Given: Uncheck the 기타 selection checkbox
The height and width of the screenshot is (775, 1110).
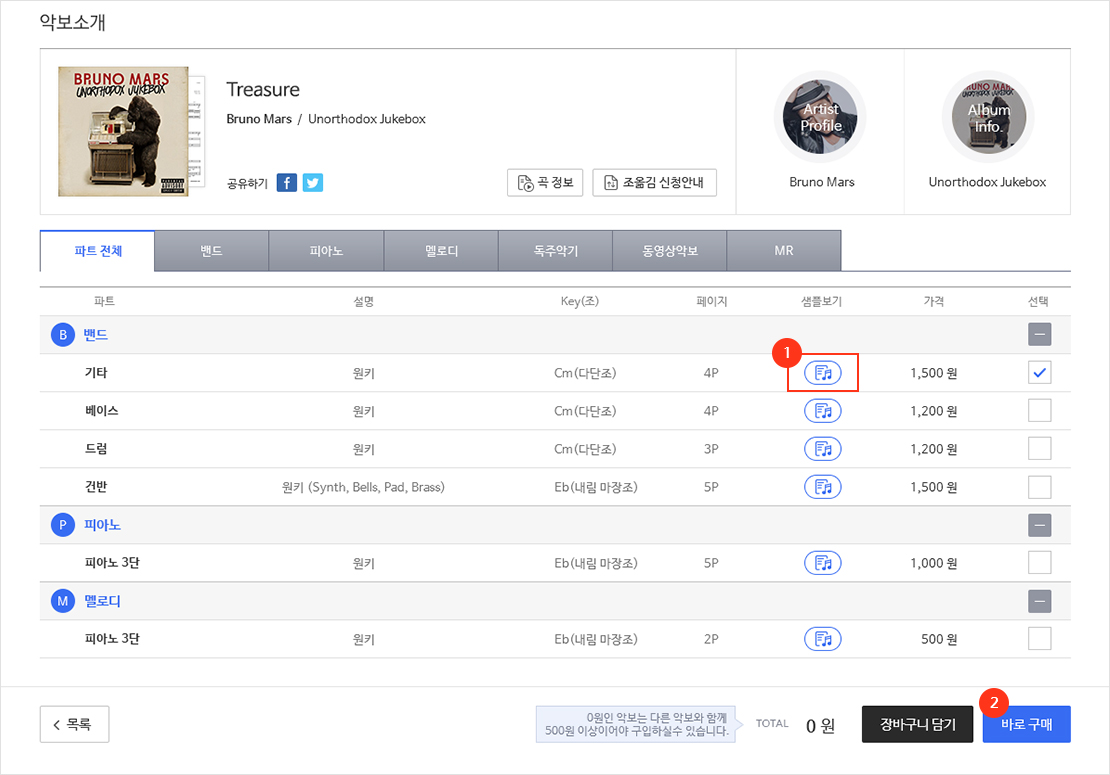Looking at the screenshot, I should (x=1039, y=372).
